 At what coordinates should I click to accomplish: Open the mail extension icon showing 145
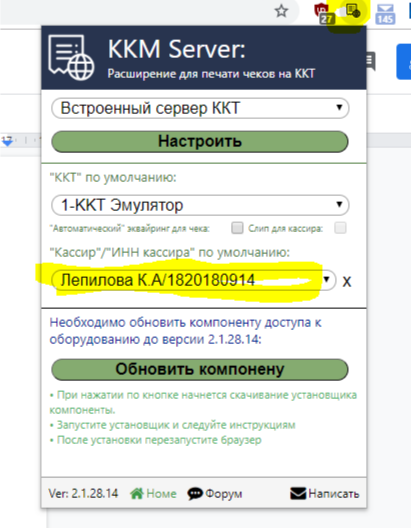click(x=385, y=13)
